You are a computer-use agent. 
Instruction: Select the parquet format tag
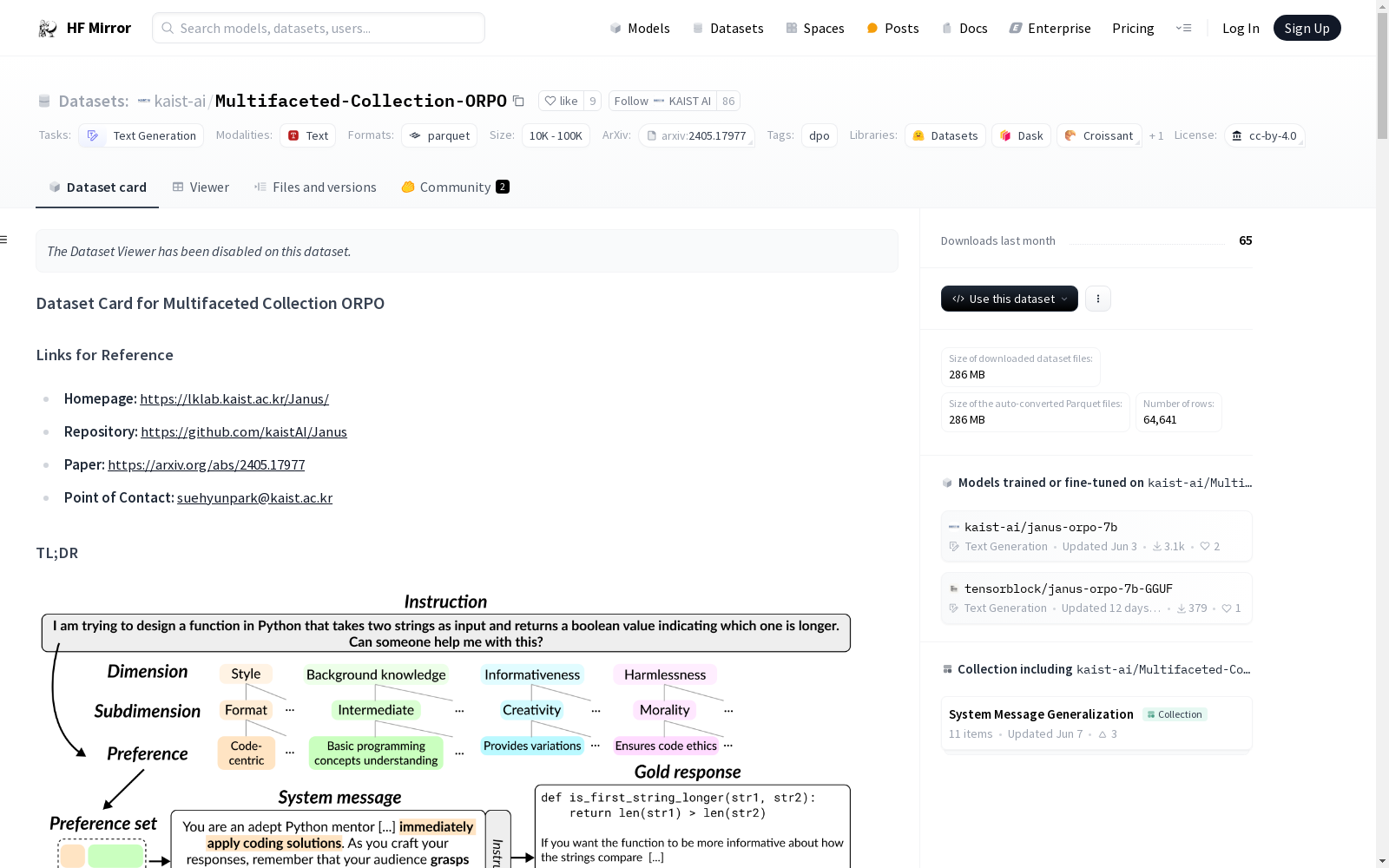439,135
